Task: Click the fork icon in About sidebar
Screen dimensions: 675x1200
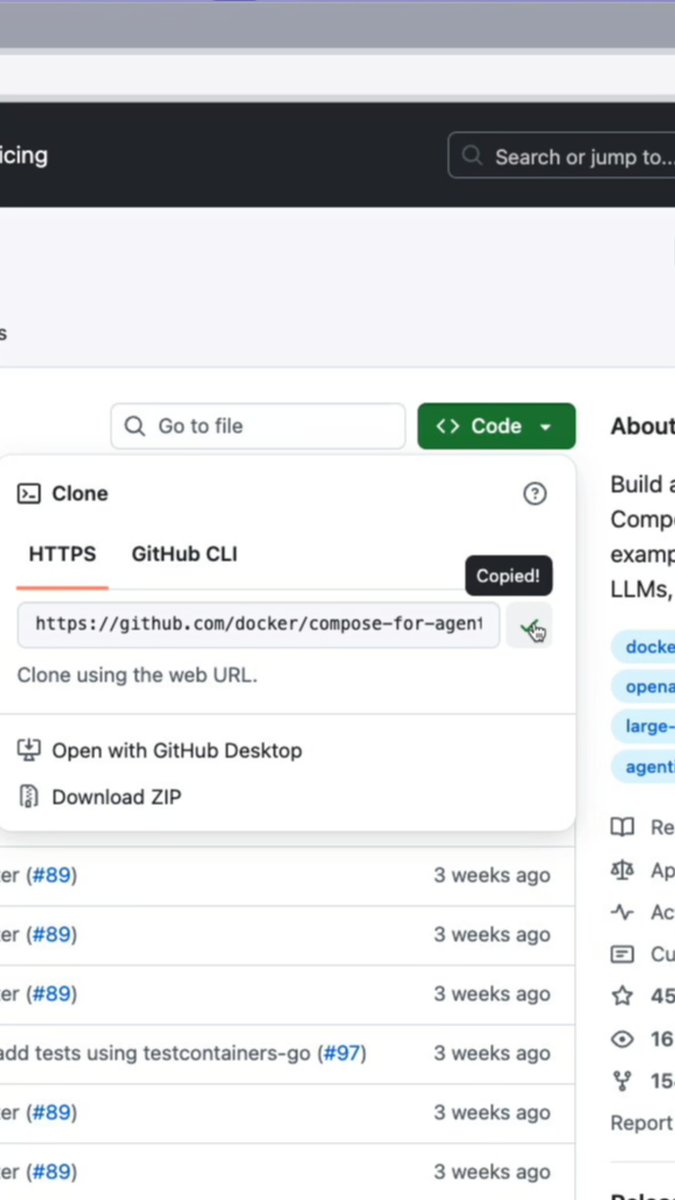Action: pyautogui.click(x=623, y=1081)
